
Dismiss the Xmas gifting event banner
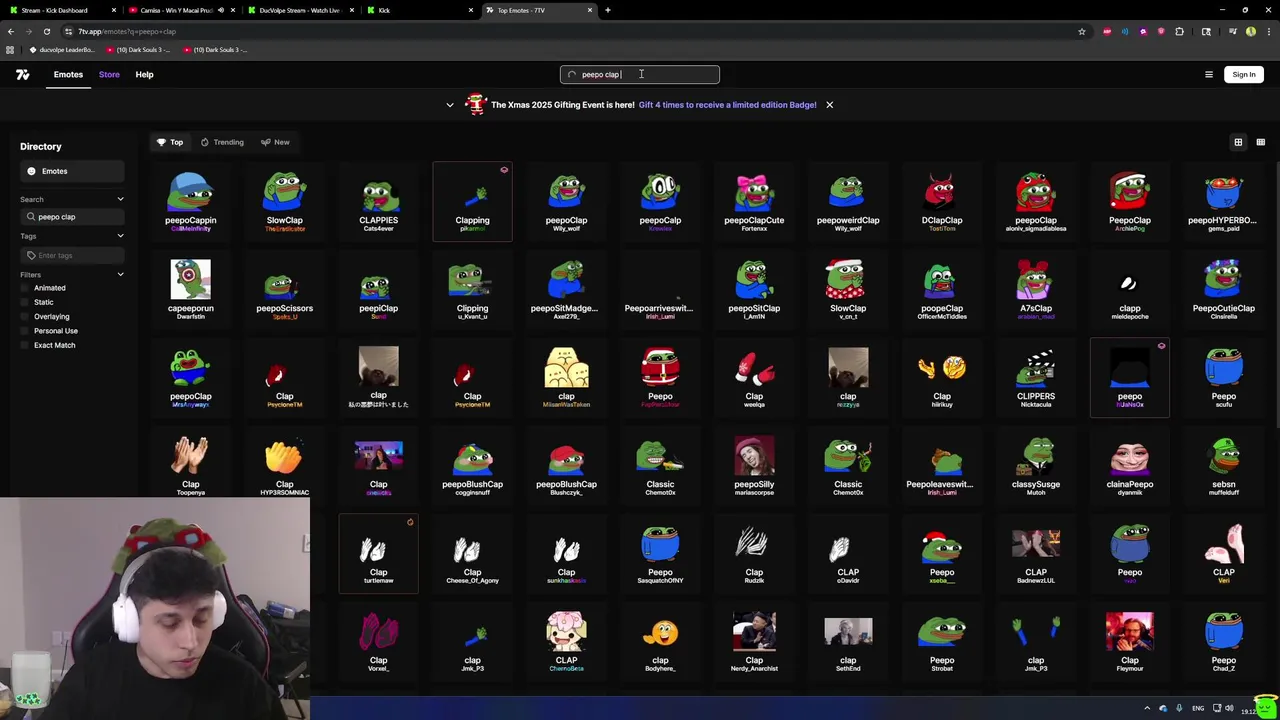tap(829, 105)
